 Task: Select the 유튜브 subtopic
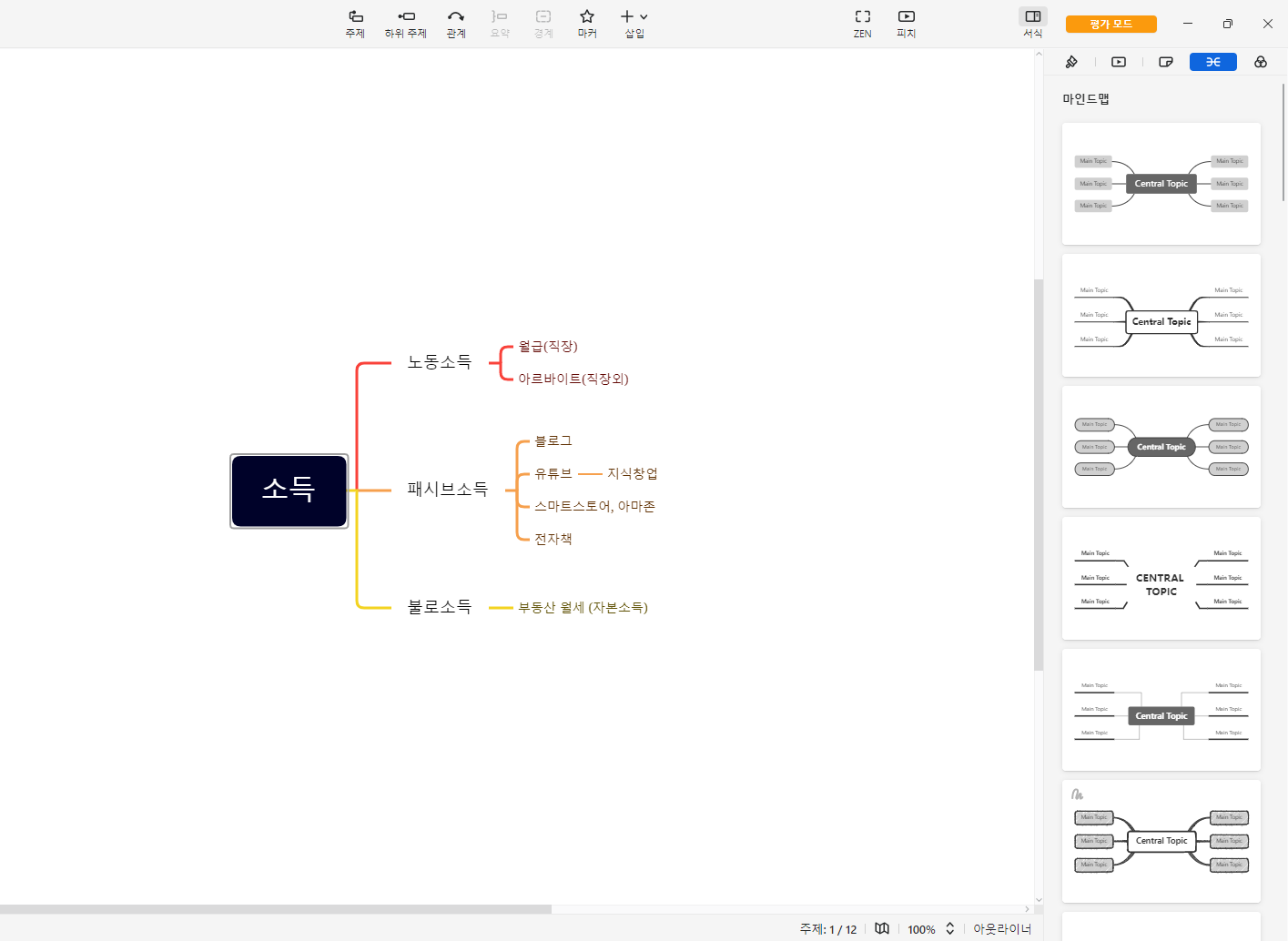553,474
